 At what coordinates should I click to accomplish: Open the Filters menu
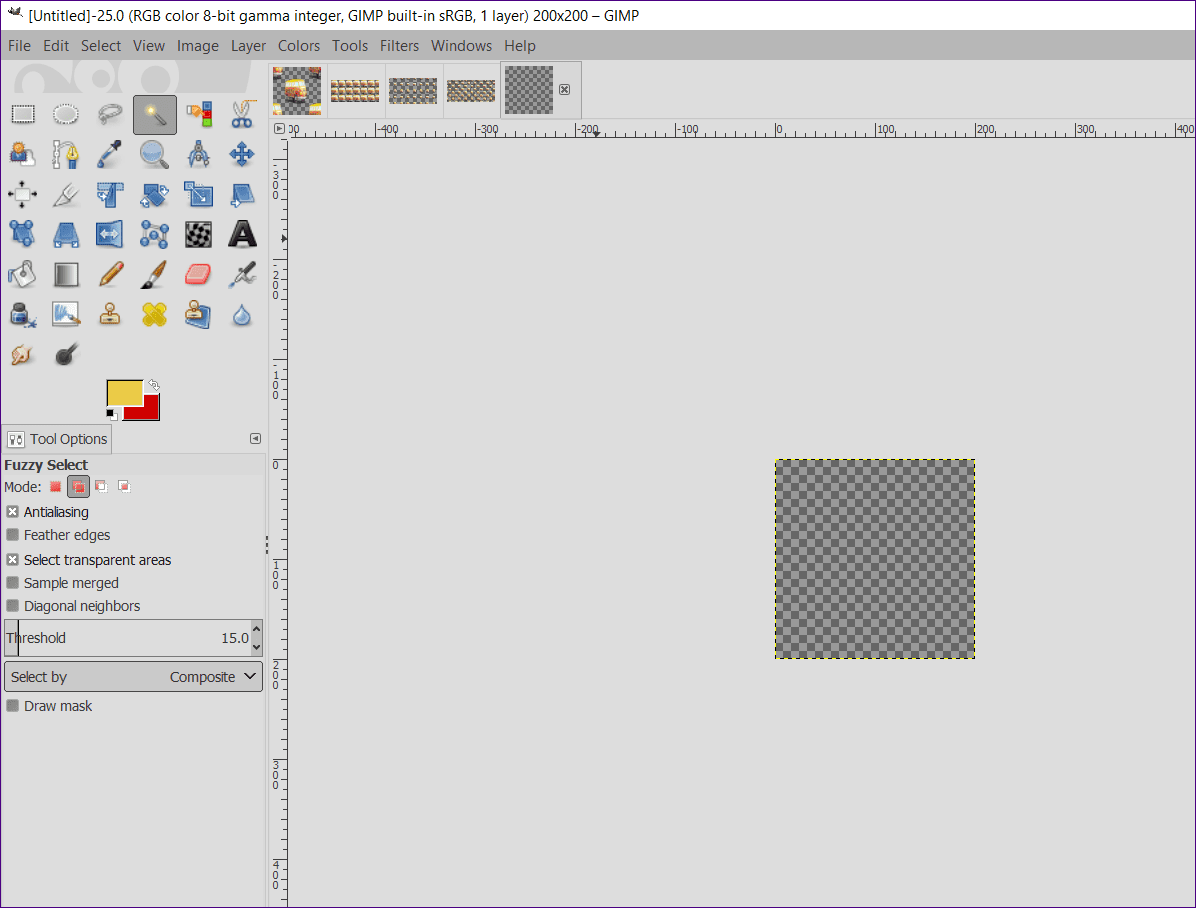click(400, 46)
